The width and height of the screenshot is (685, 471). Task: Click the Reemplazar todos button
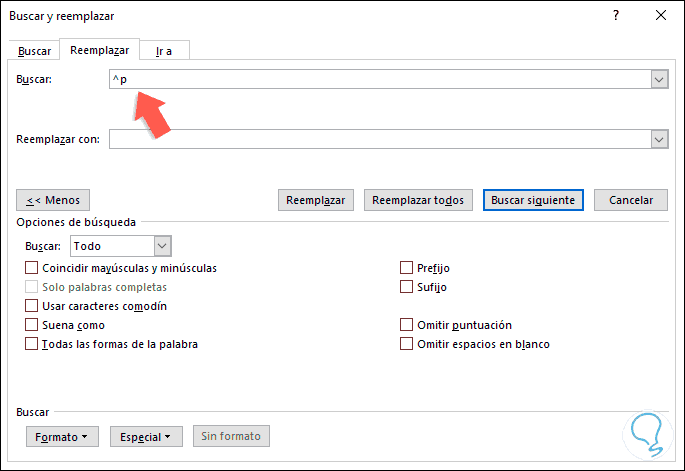coord(418,200)
